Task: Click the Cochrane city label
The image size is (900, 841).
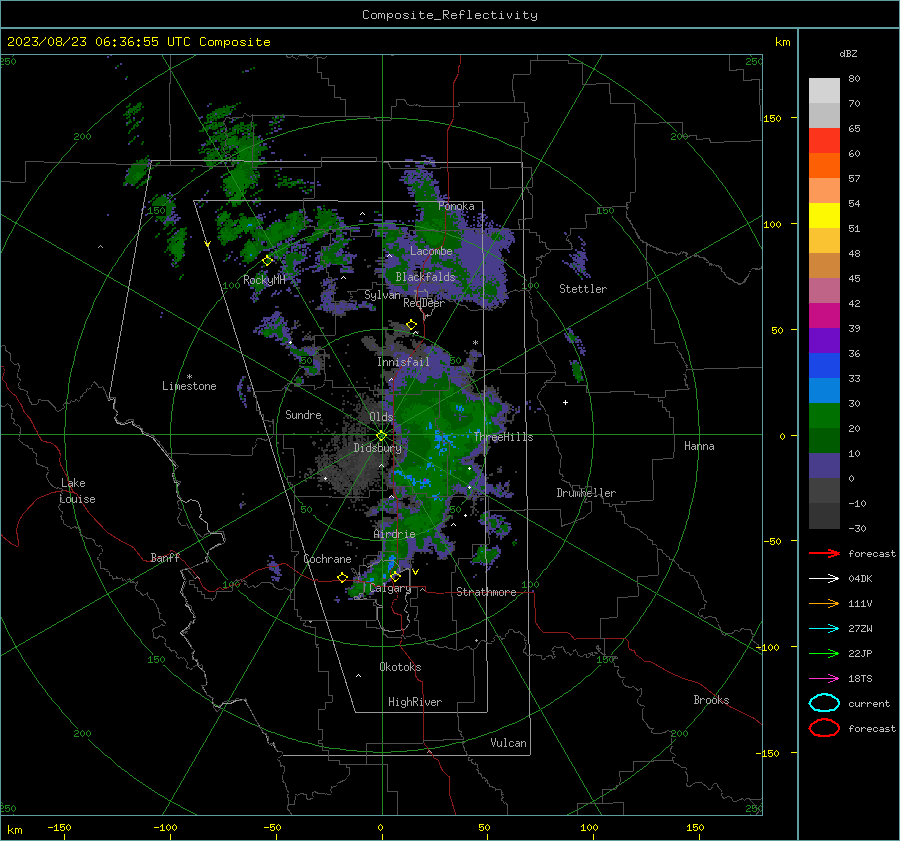Action: (x=327, y=559)
